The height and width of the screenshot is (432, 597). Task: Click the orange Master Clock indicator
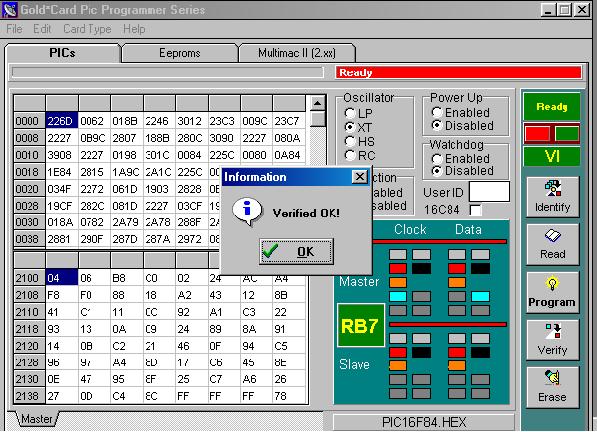pos(398,282)
